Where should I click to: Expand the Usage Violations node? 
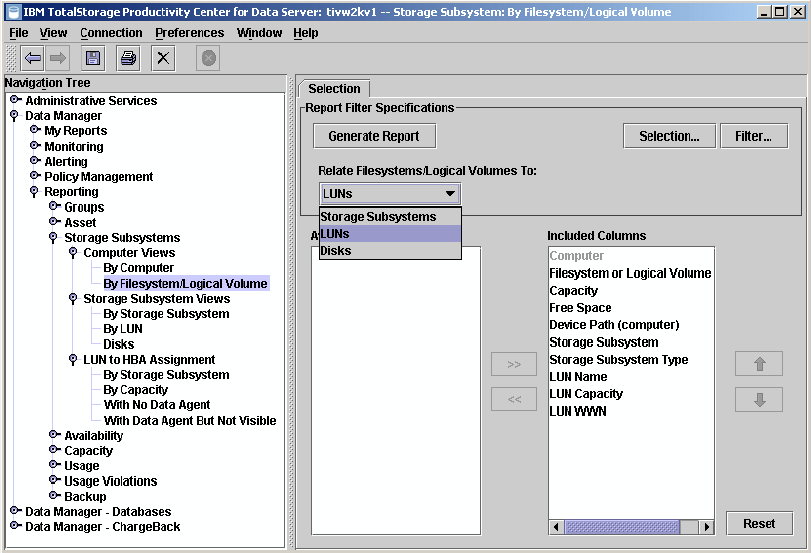(x=54, y=480)
